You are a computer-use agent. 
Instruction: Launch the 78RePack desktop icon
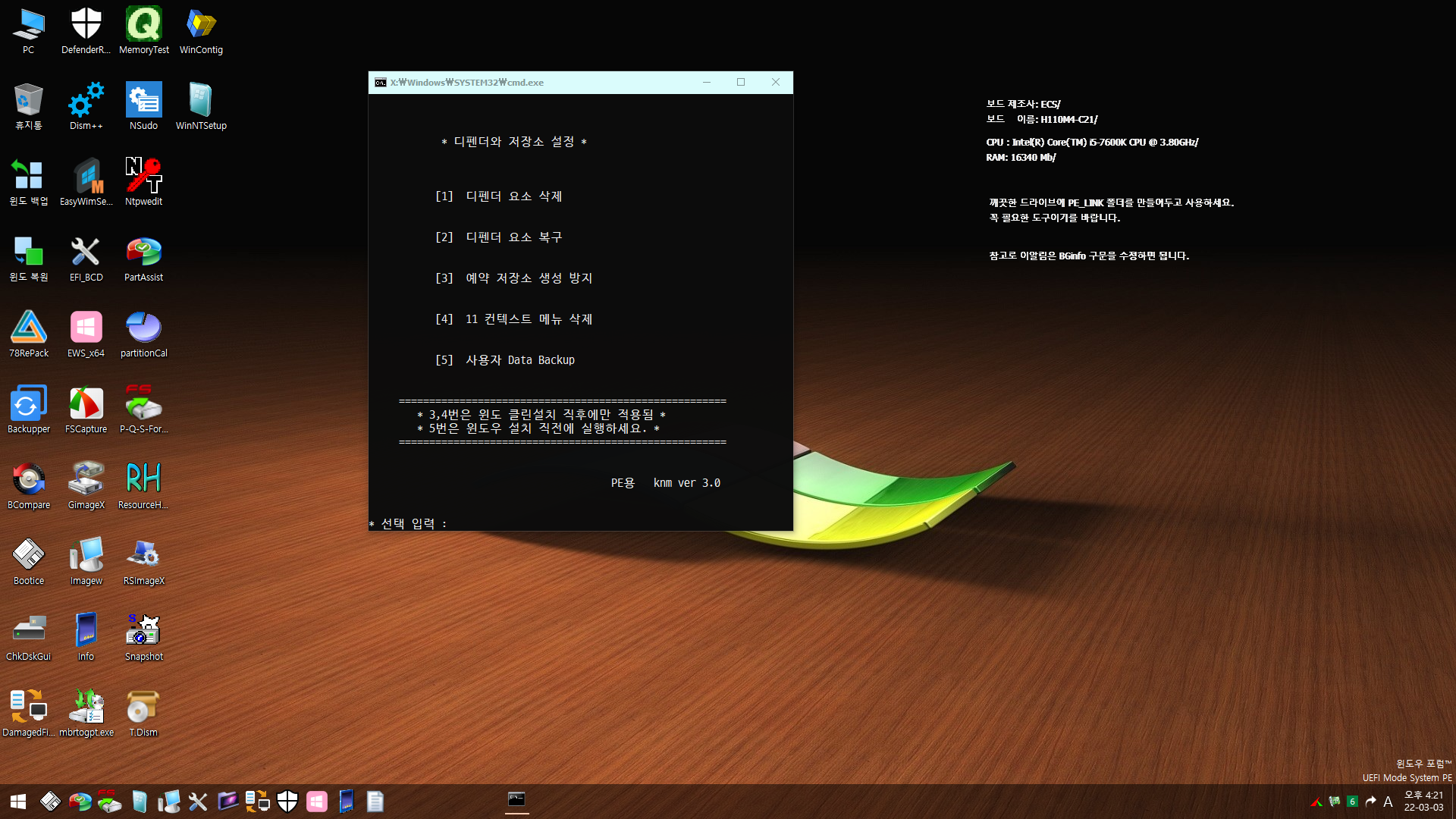(x=29, y=334)
